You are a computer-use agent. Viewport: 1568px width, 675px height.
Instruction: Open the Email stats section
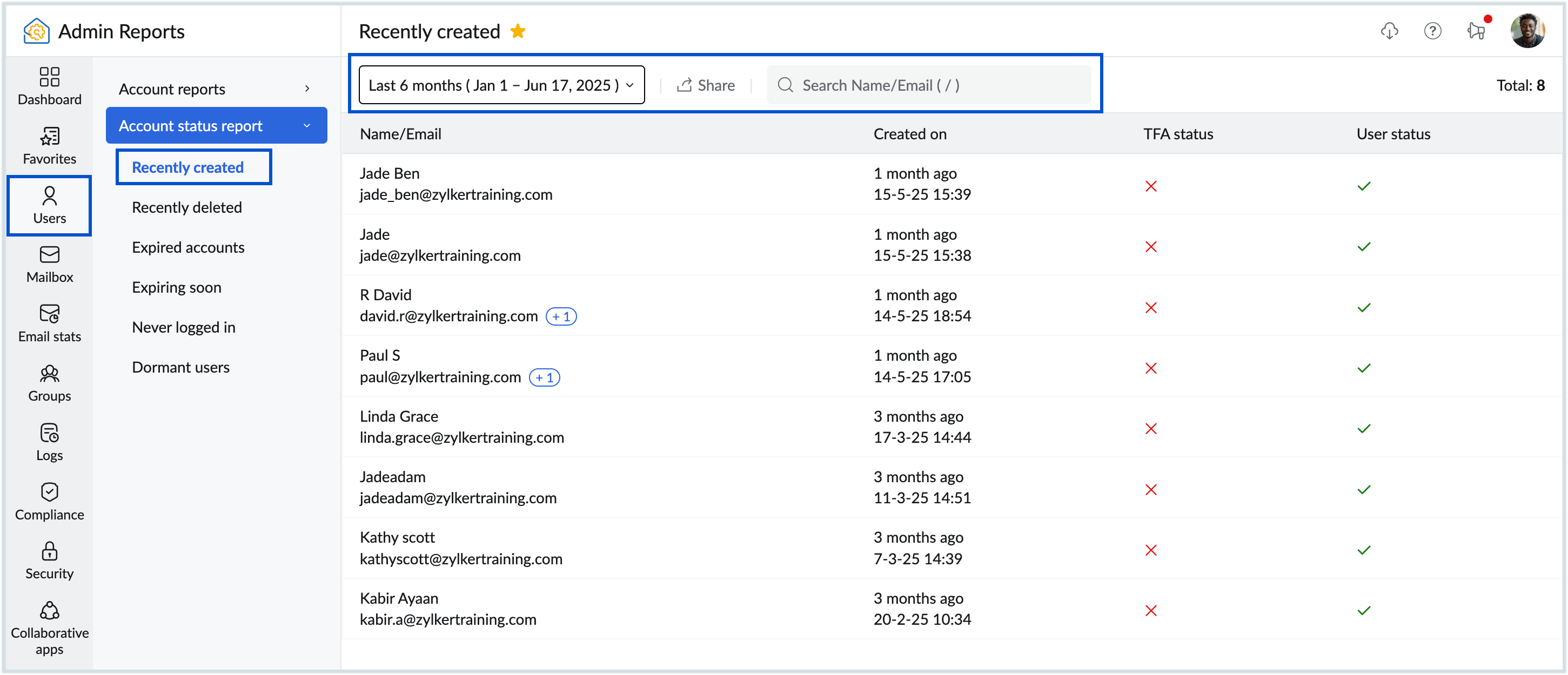click(x=49, y=323)
